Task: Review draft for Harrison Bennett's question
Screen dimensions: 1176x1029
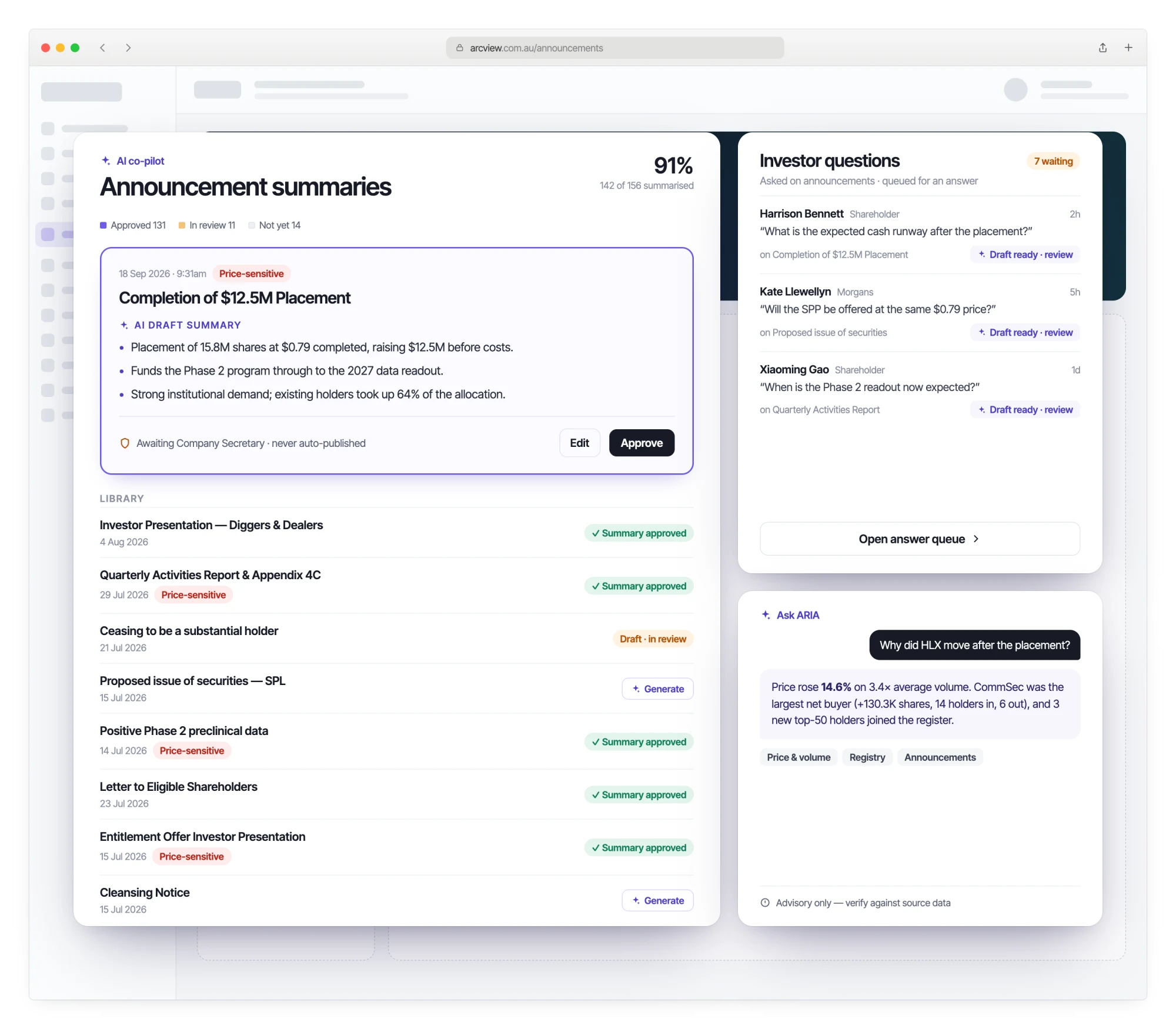Action: 1025,255
